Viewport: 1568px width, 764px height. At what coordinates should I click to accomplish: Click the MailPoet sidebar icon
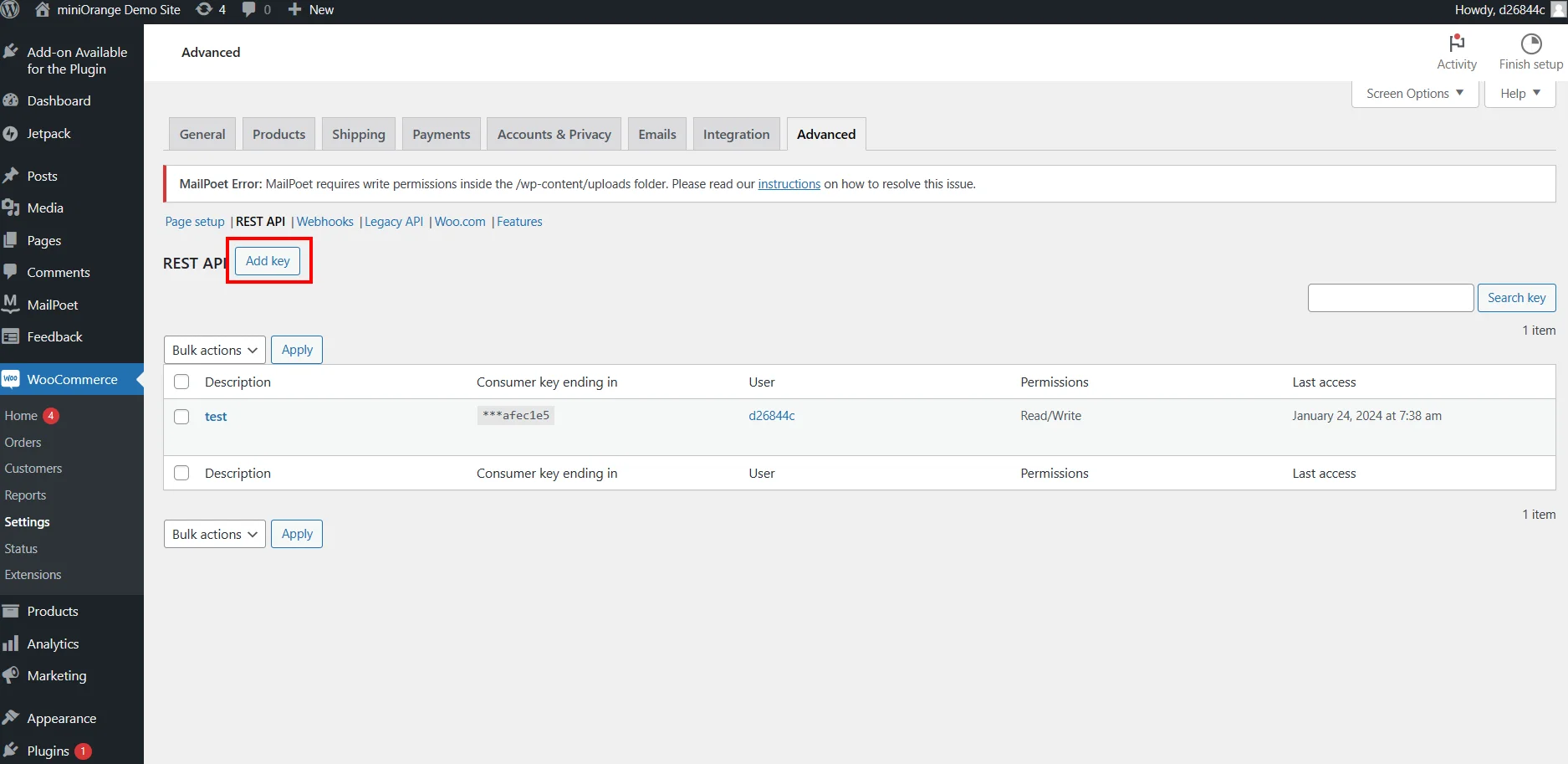point(9,305)
